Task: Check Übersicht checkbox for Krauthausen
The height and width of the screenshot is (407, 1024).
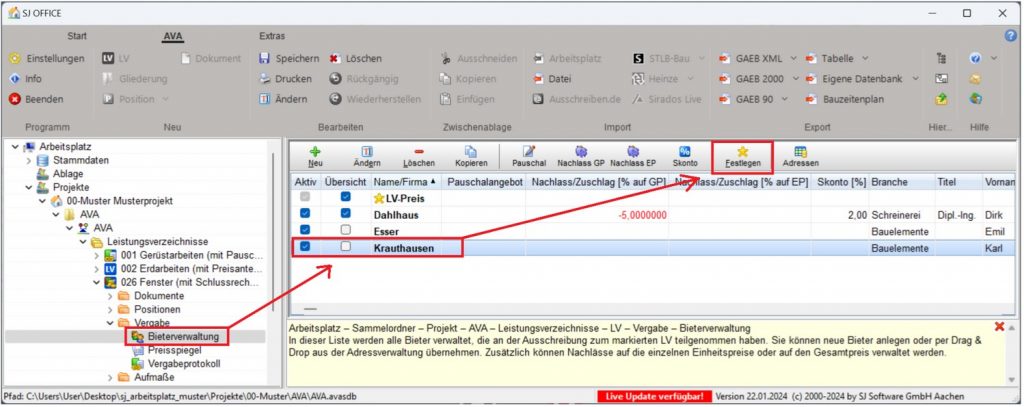Action: click(346, 246)
